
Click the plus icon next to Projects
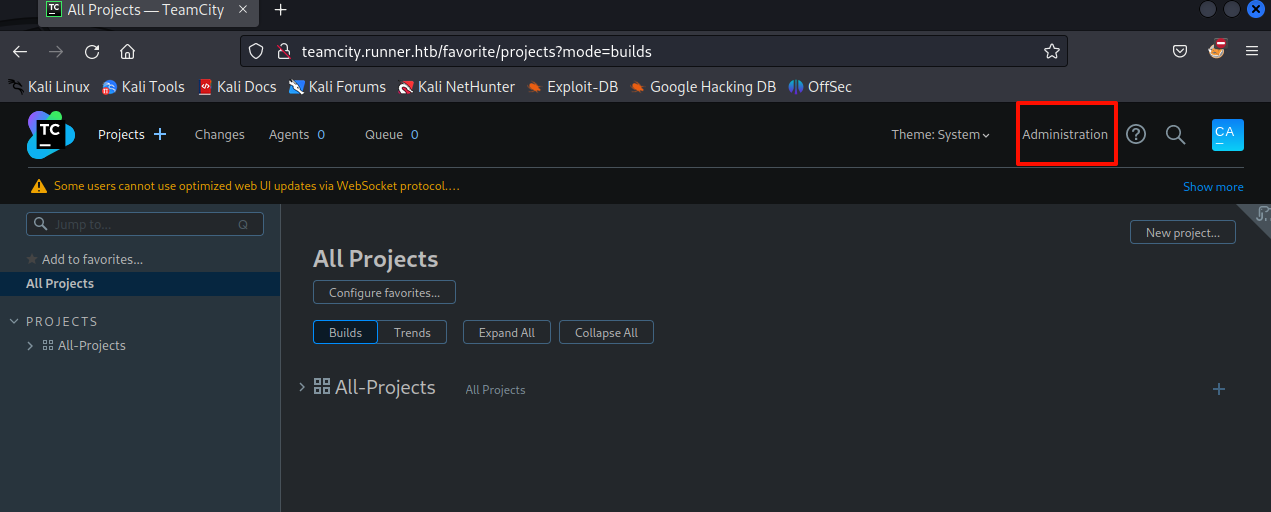[160, 134]
